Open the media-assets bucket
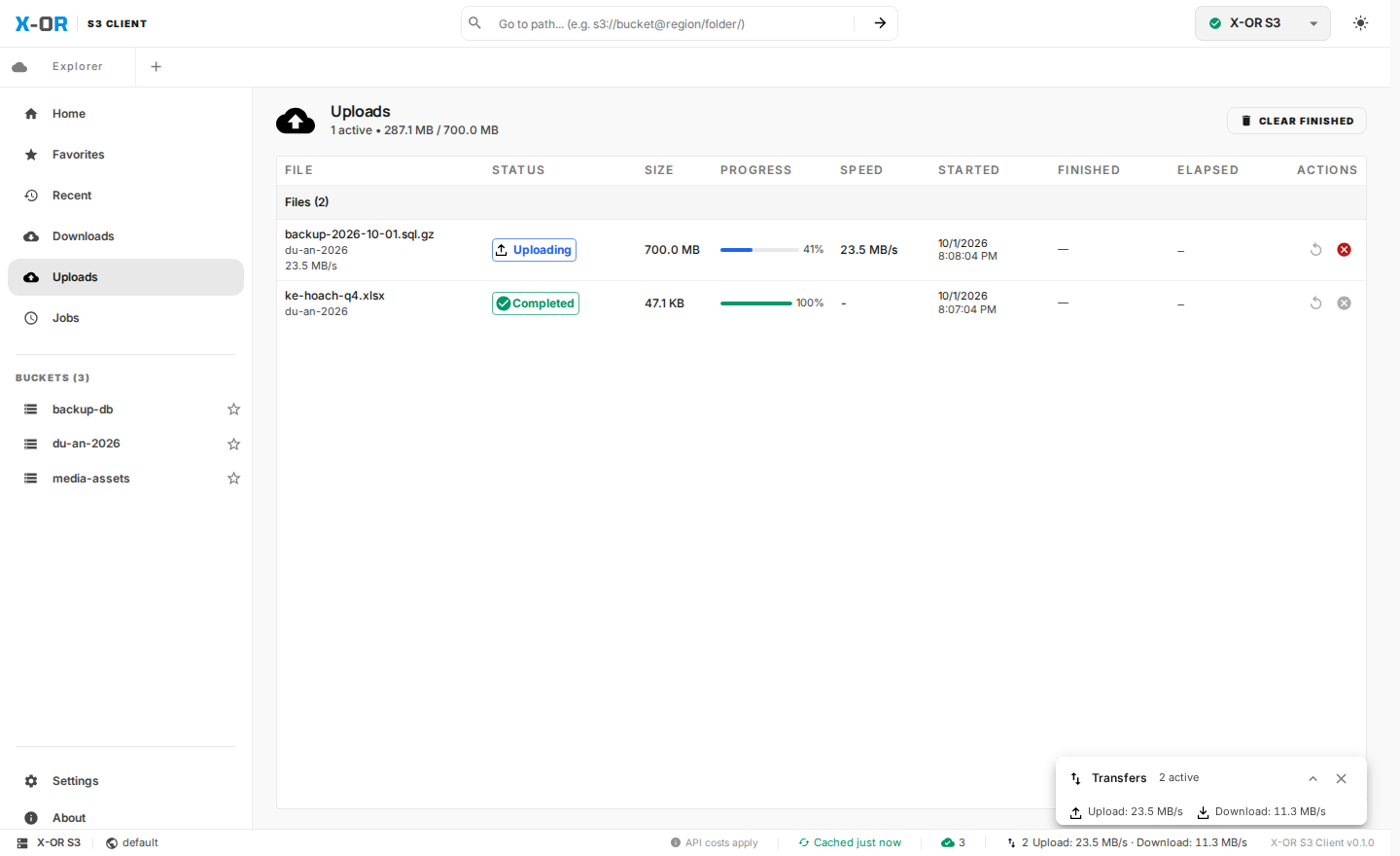Image resolution: width=1400 pixels, height=856 pixels. pos(117,479)
